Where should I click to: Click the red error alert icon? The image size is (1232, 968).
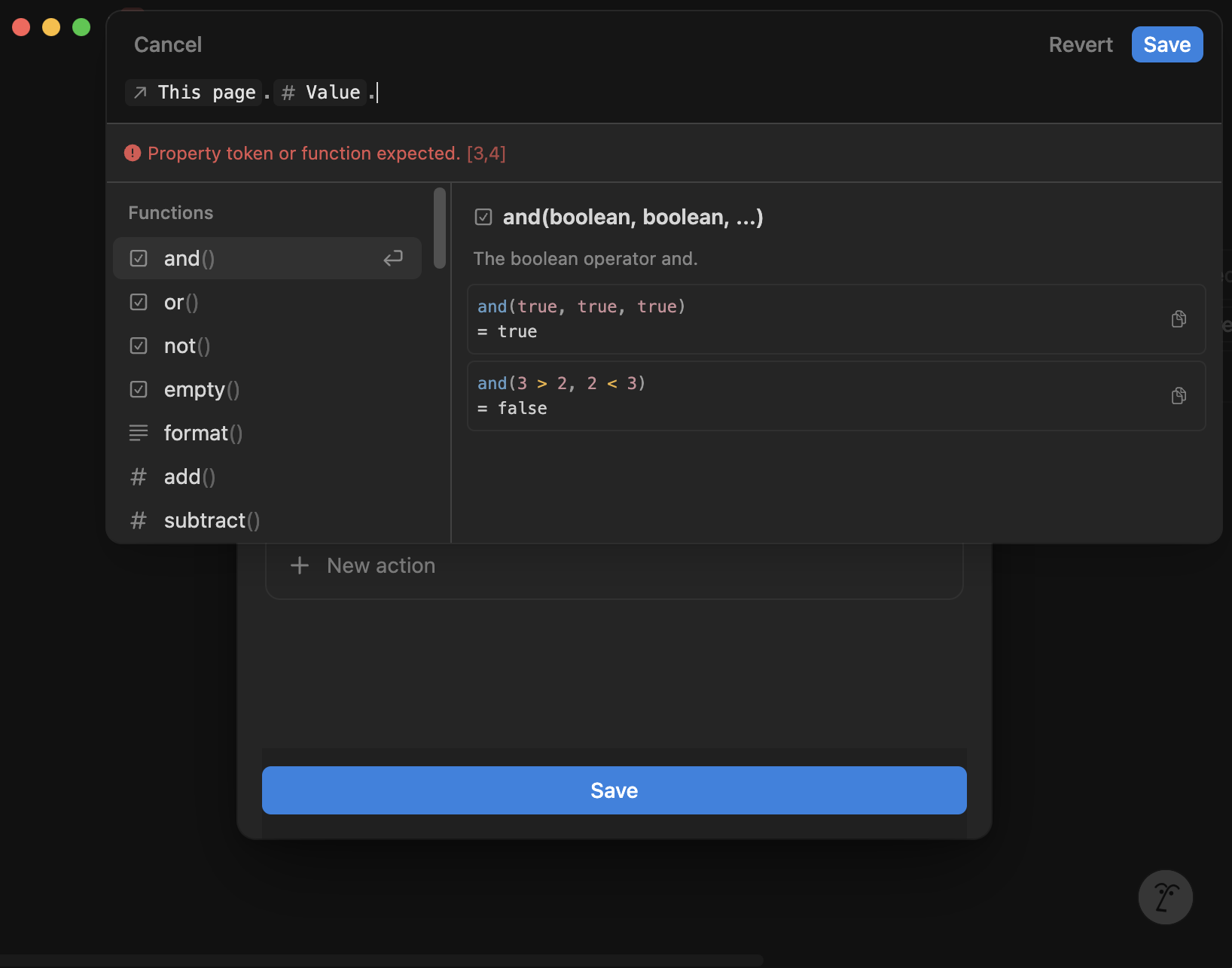[133, 153]
